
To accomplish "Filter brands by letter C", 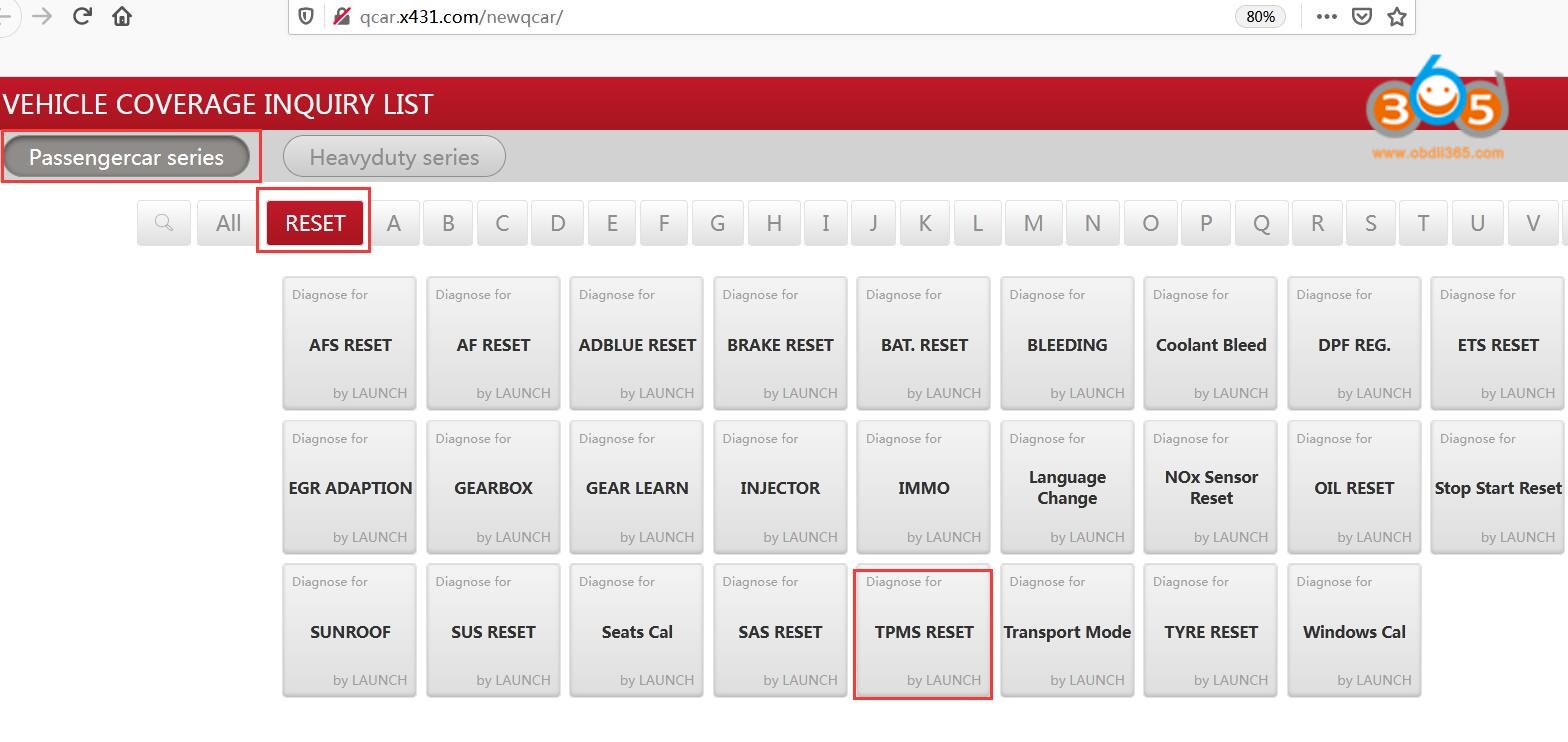I will 502,223.
